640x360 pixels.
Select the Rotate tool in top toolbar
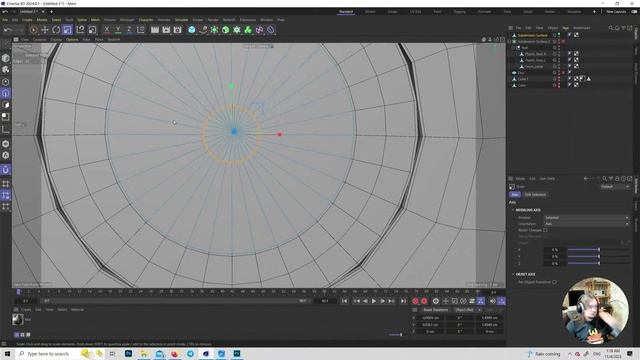click(x=56, y=30)
